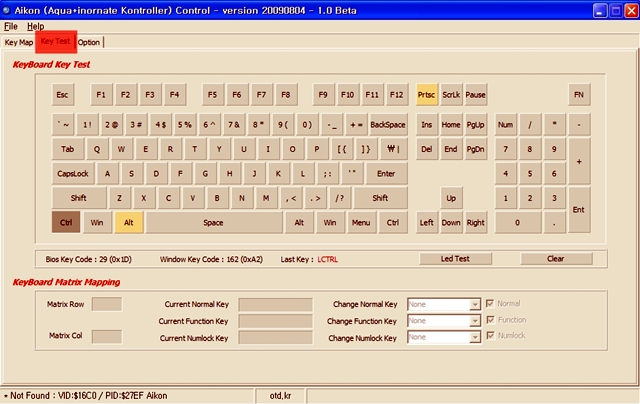The width and height of the screenshot is (640, 404).
Task: Click the highlighted Prtsc key
Action: (x=427, y=95)
